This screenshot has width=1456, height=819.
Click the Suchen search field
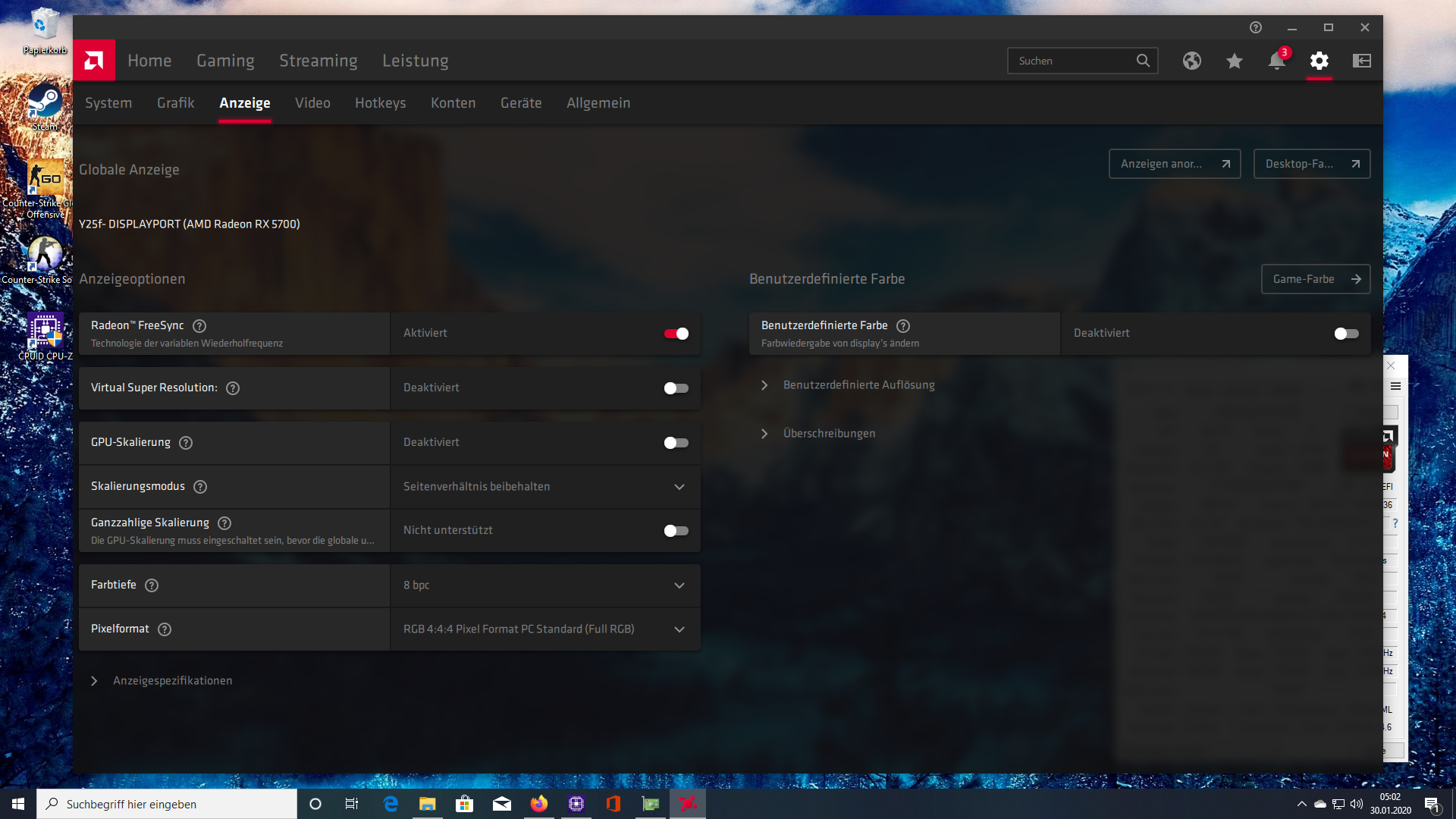pyautogui.click(x=1072, y=61)
